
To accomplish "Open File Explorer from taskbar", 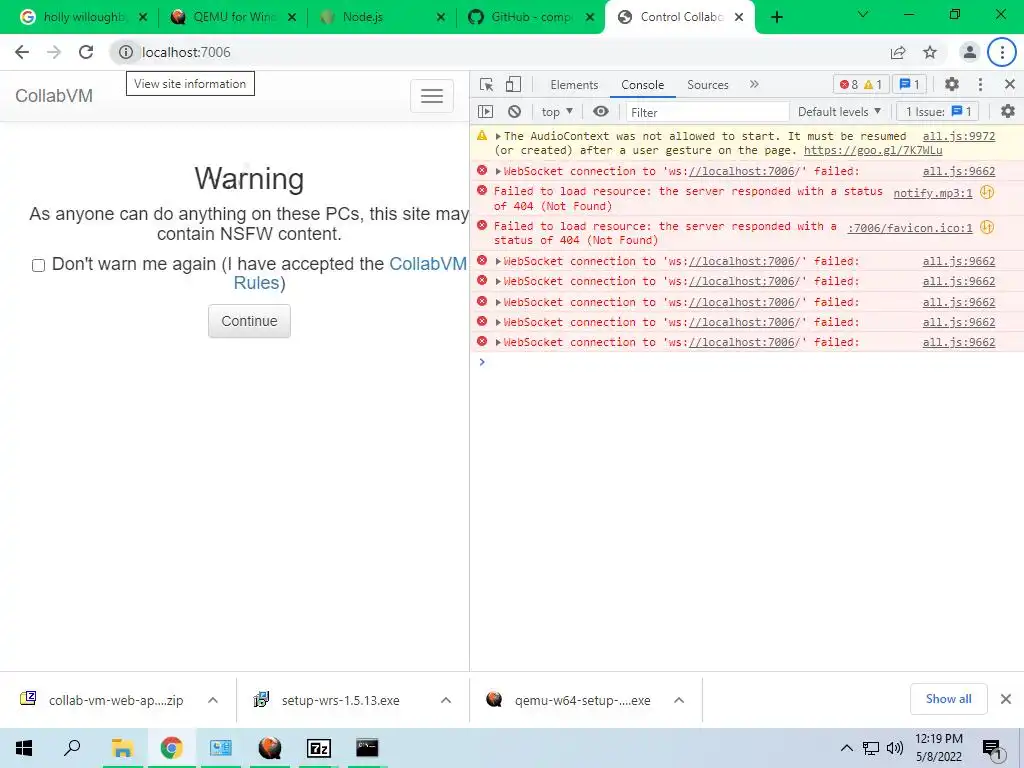I will tap(122, 748).
